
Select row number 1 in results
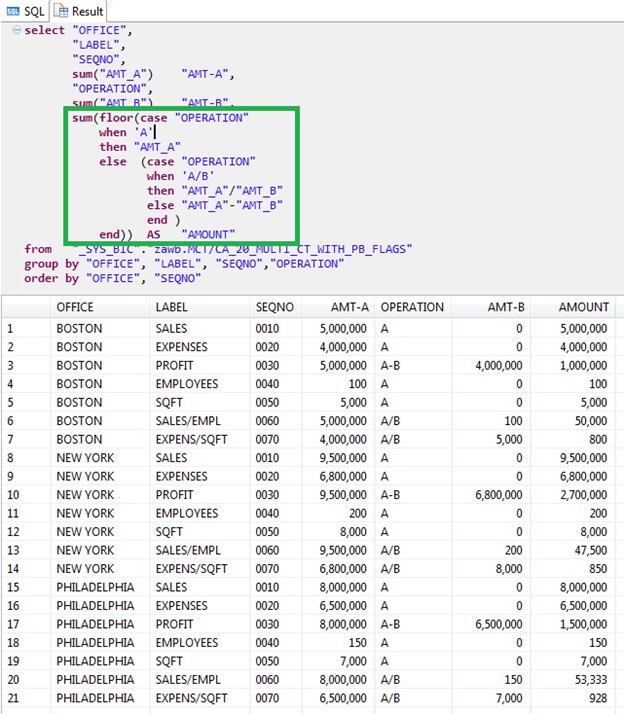click(x=10, y=328)
